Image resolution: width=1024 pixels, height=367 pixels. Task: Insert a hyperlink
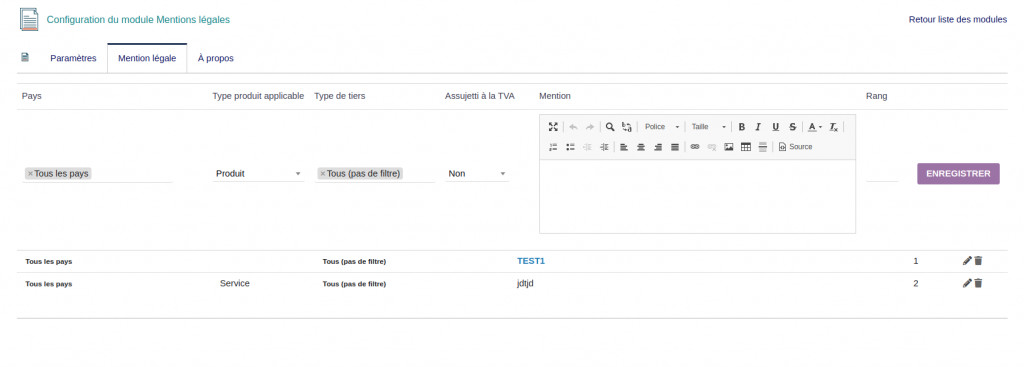tap(695, 147)
